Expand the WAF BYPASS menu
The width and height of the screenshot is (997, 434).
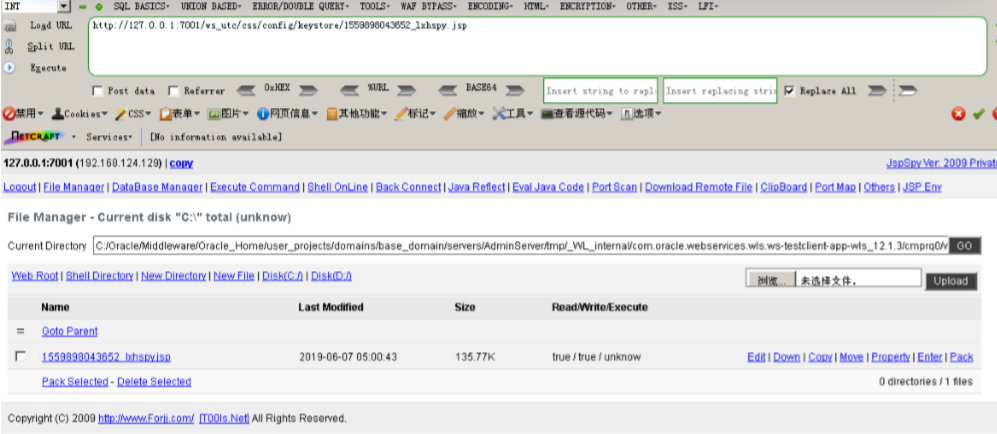coord(429,6)
